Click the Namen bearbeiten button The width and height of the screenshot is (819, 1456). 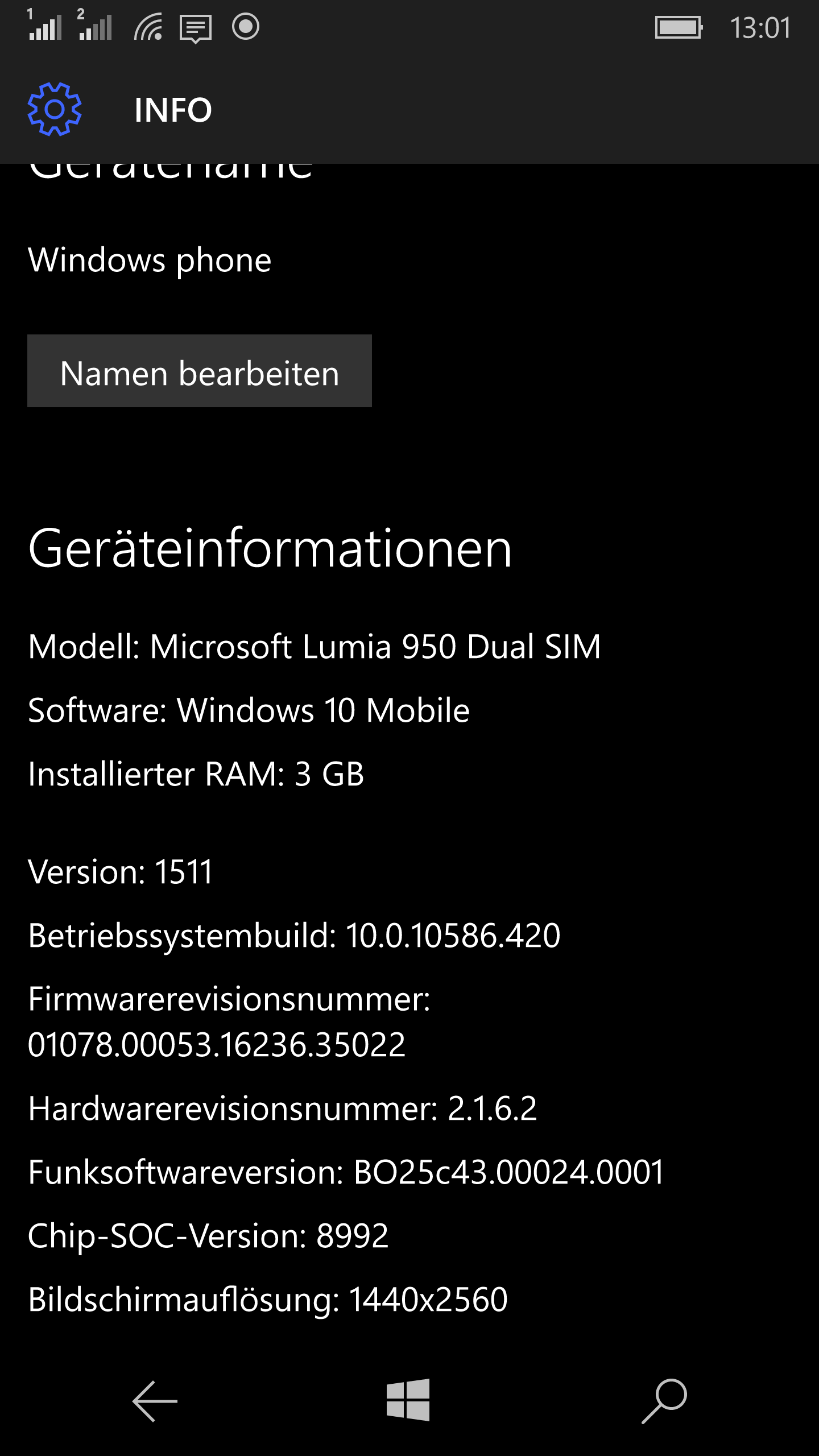200,371
